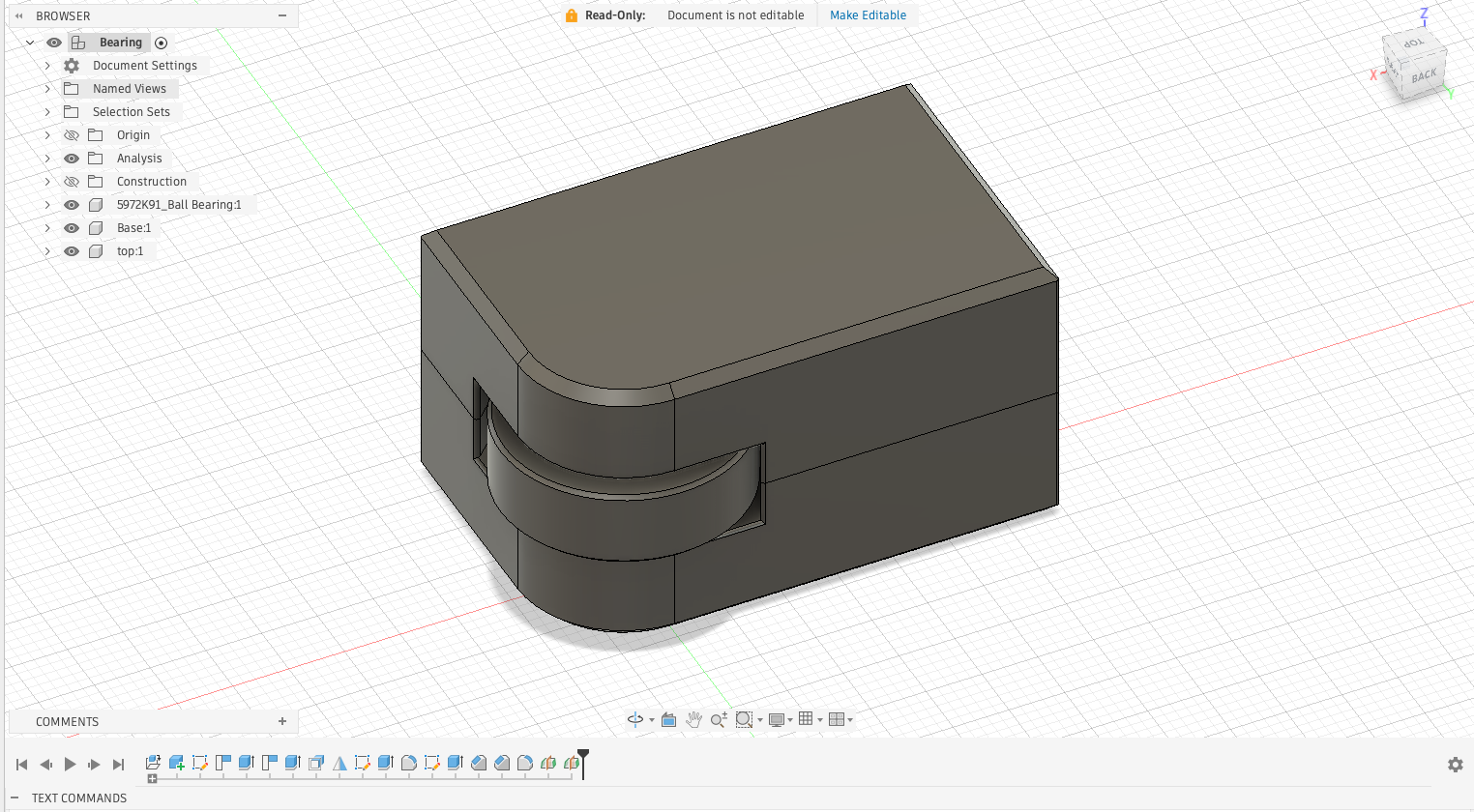Open Orbit tool dropdown arrow

point(652,720)
